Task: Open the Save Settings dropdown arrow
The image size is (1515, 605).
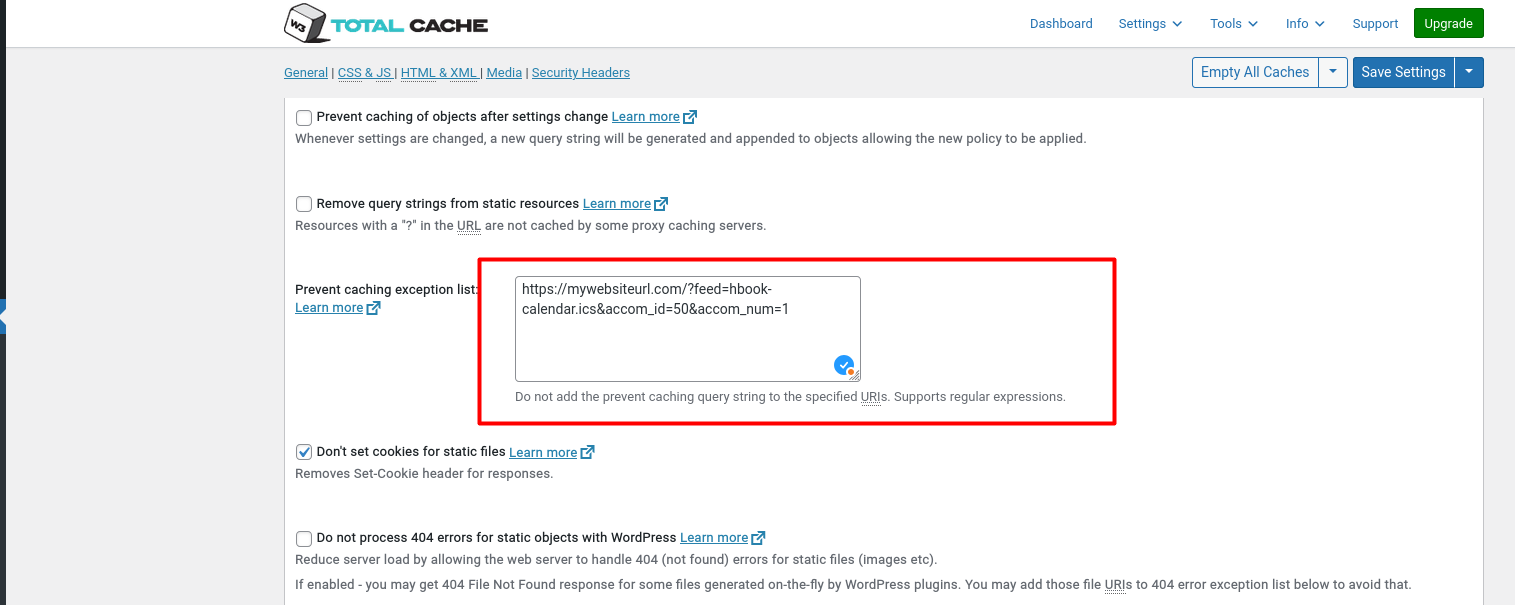Action: coord(1469,72)
